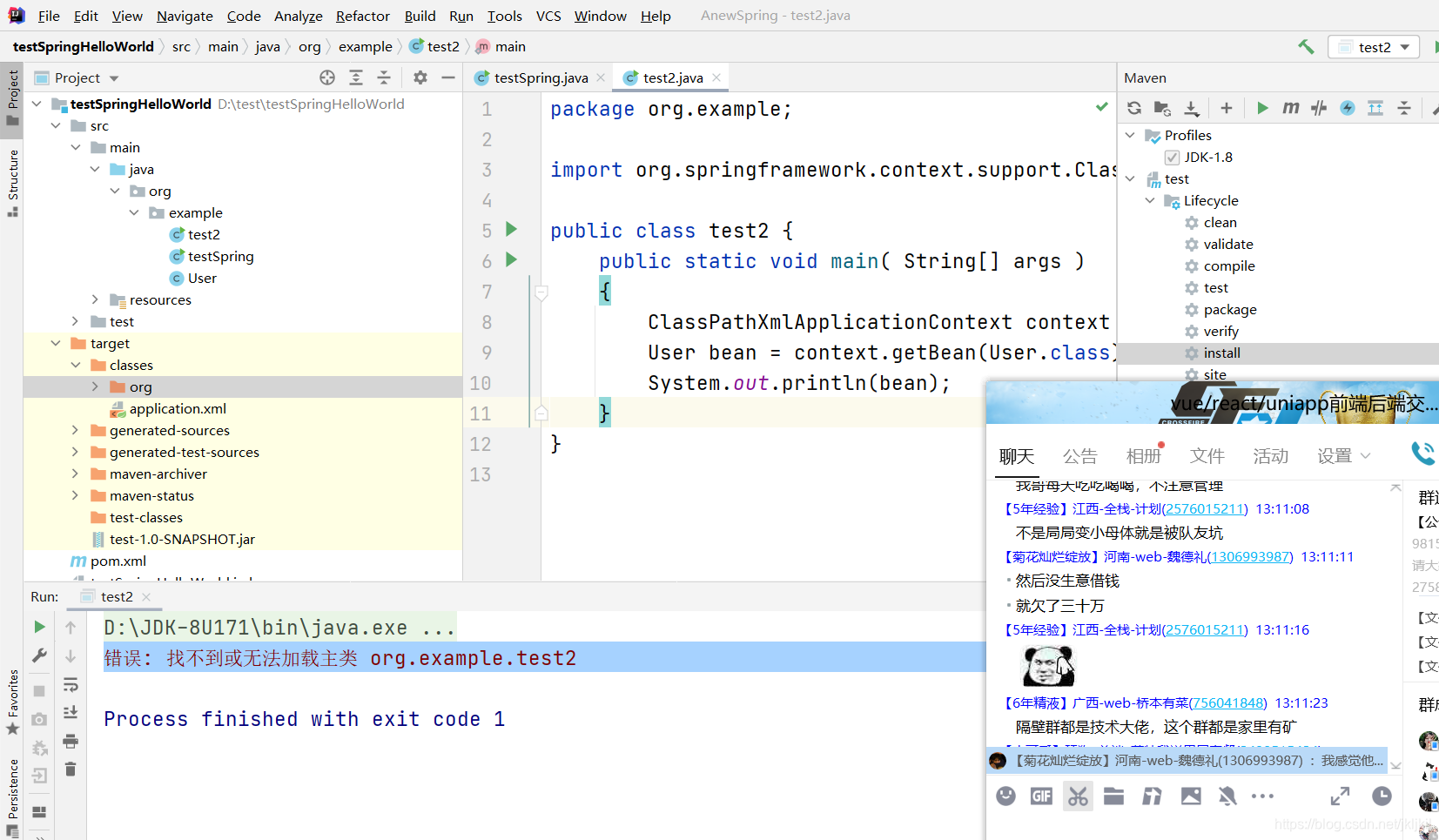Select install in Maven Lifecycle
Viewport: 1439px width, 840px height.
click(x=1222, y=353)
